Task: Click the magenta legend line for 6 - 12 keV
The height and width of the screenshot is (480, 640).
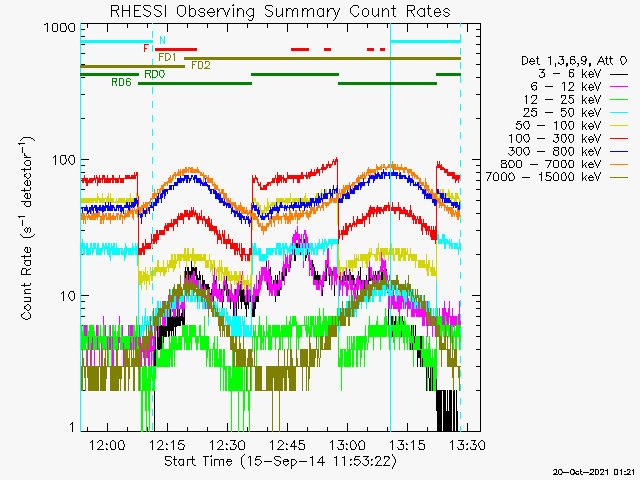Action: point(619,87)
